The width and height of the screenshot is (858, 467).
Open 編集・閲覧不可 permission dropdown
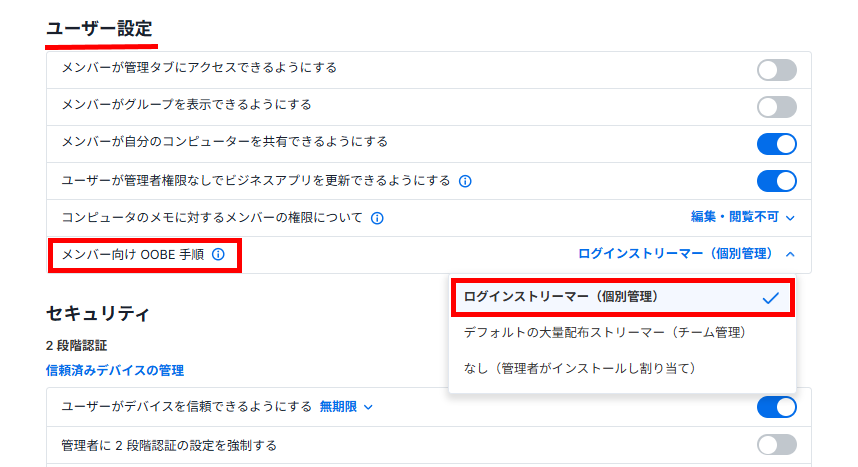click(742, 217)
